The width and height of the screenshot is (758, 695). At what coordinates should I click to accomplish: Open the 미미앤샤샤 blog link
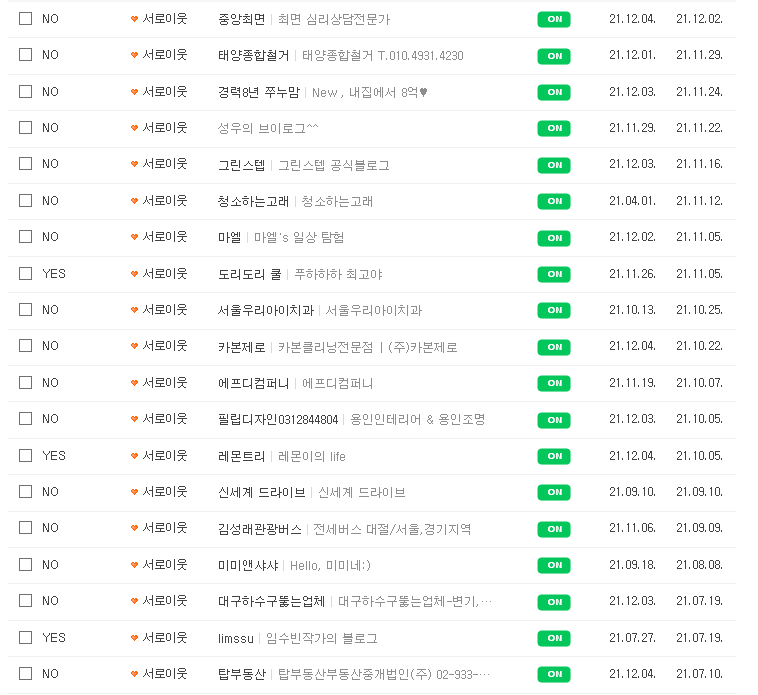coord(248,565)
